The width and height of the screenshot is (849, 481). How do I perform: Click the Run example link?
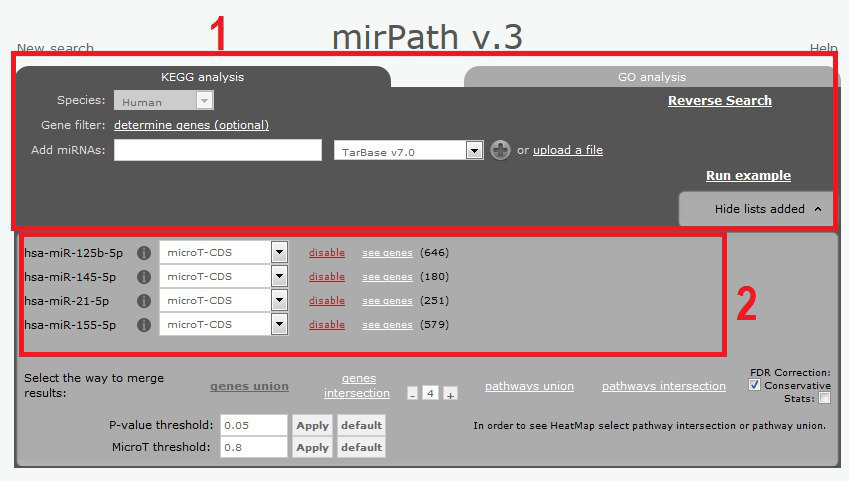(x=747, y=175)
